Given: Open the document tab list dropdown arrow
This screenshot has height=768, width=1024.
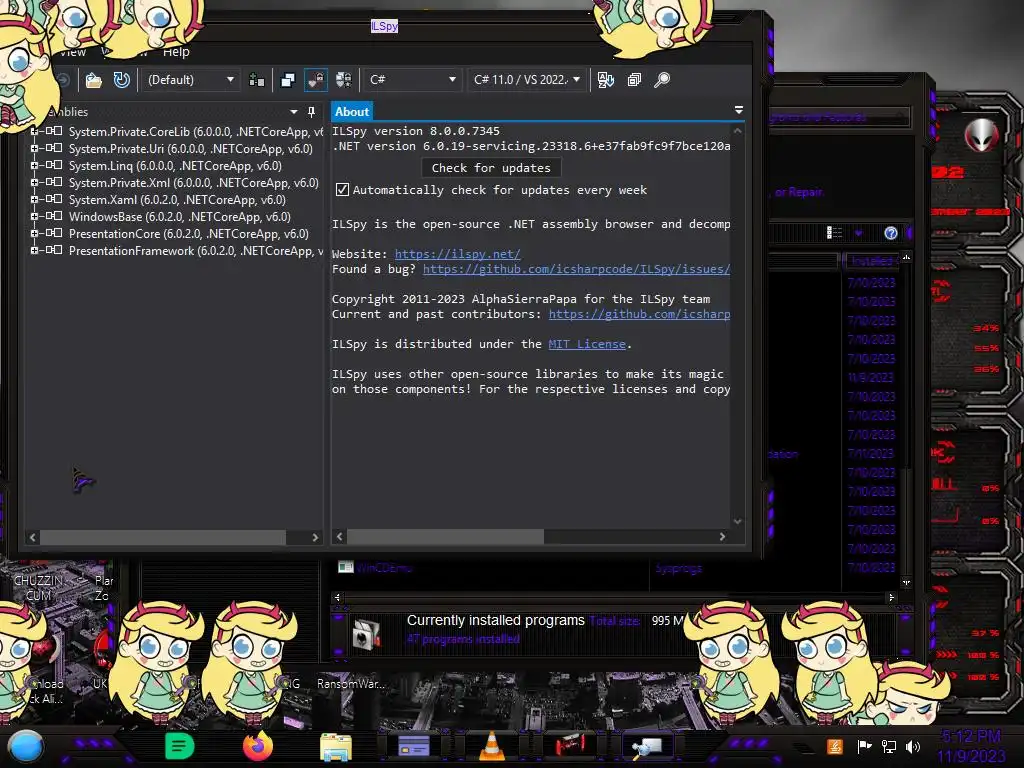Looking at the screenshot, I should (739, 110).
